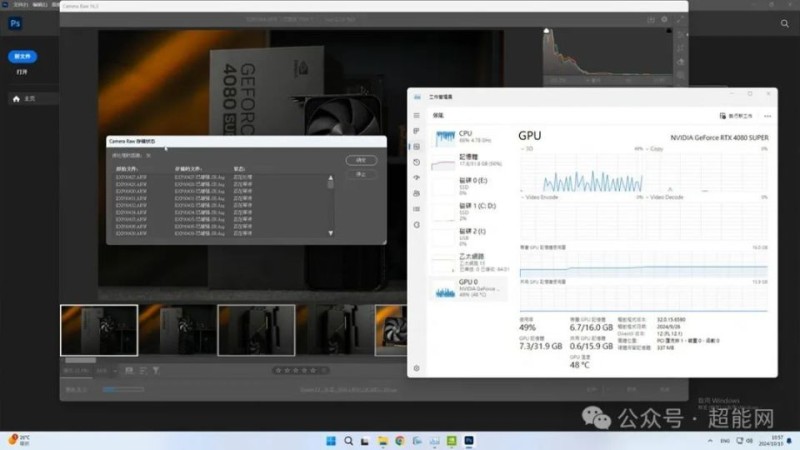Click filmstrip filter funnel icon
The image size is (800, 450).
point(156,370)
